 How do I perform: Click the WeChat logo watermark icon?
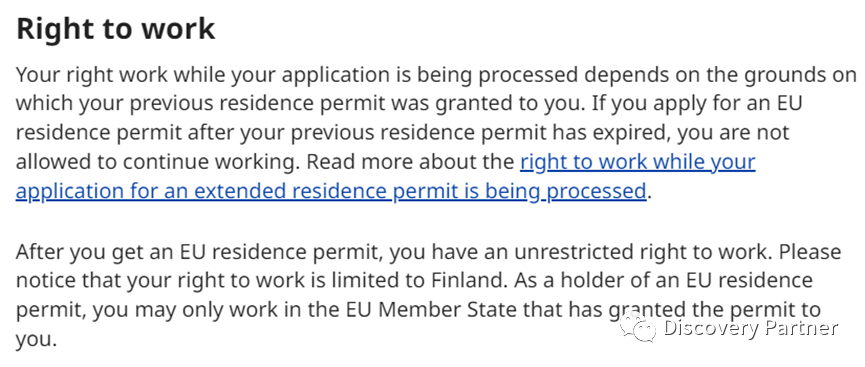point(638,326)
